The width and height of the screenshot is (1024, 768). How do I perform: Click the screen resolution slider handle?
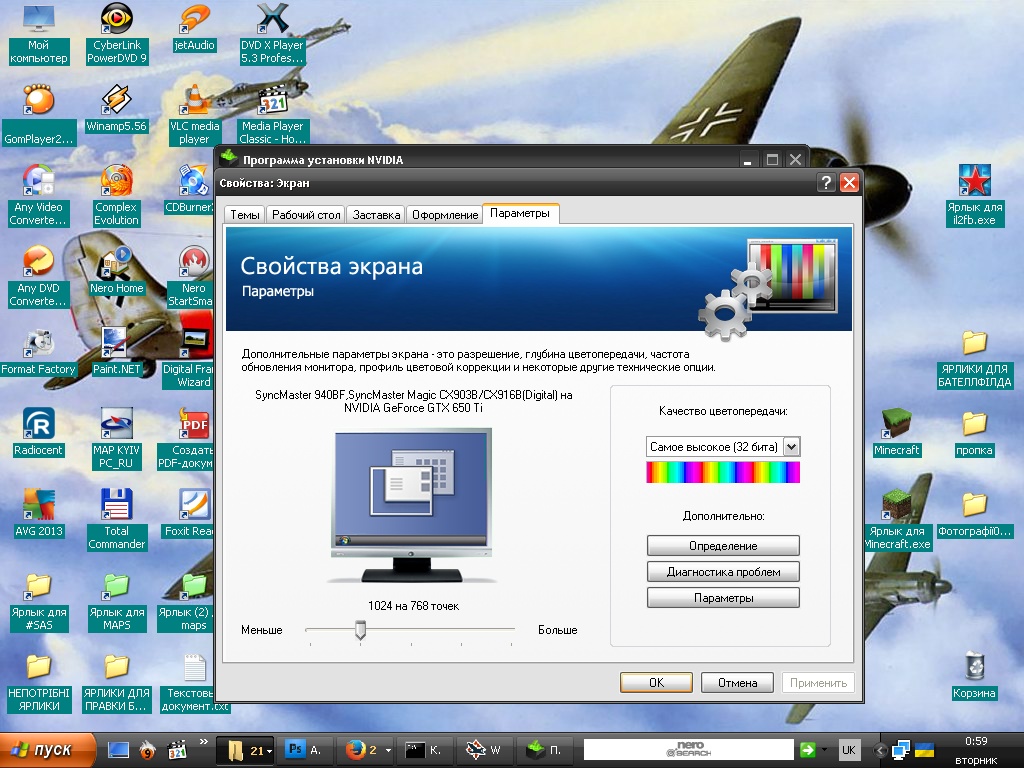coord(360,630)
